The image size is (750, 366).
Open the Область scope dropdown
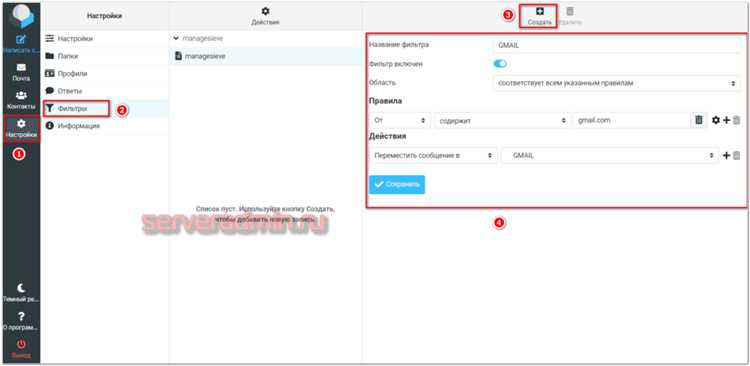[x=616, y=83]
